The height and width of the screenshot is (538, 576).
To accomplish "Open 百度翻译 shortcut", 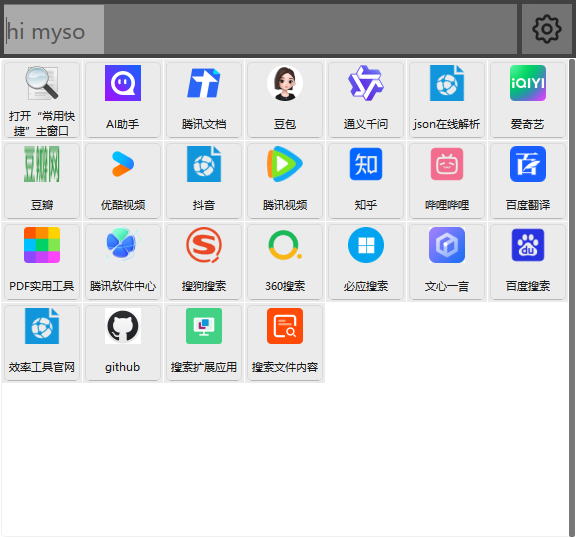I will pyautogui.click(x=528, y=181).
